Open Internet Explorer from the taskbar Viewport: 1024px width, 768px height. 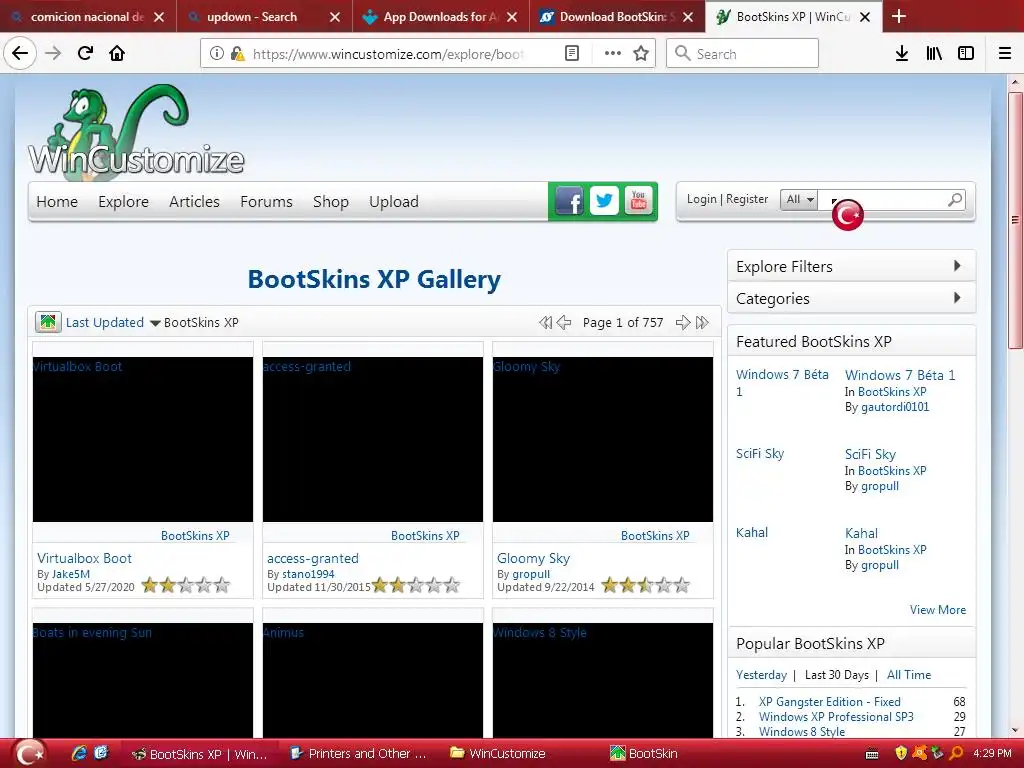point(79,754)
